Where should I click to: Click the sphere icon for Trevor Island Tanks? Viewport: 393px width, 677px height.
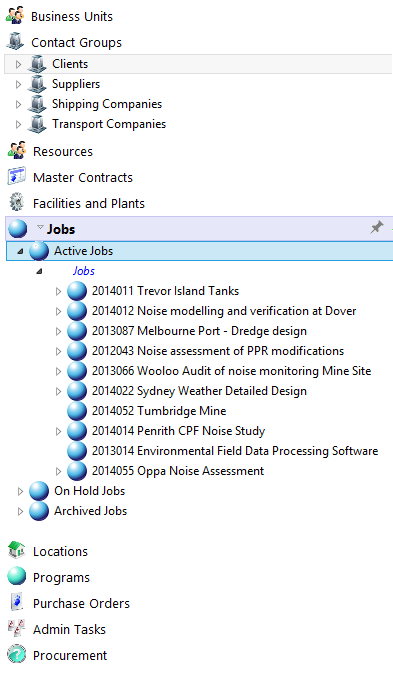point(77,291)
